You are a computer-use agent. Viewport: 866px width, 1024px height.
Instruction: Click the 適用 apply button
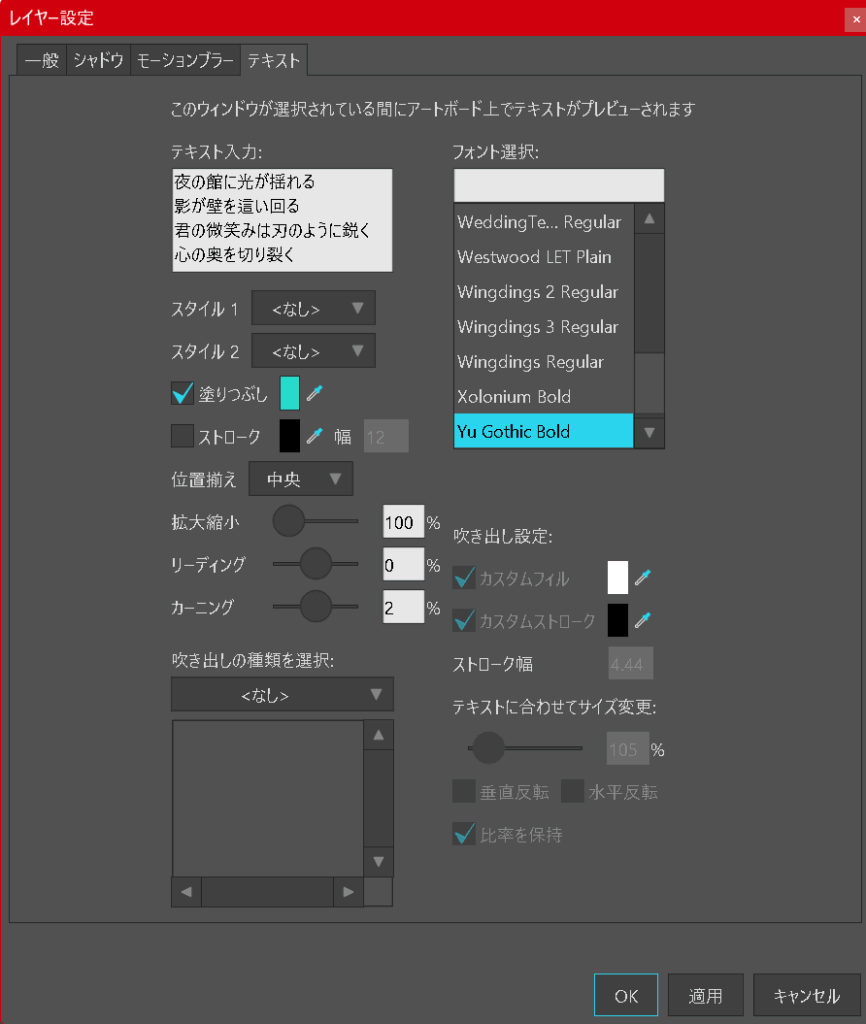click(705, 995)
